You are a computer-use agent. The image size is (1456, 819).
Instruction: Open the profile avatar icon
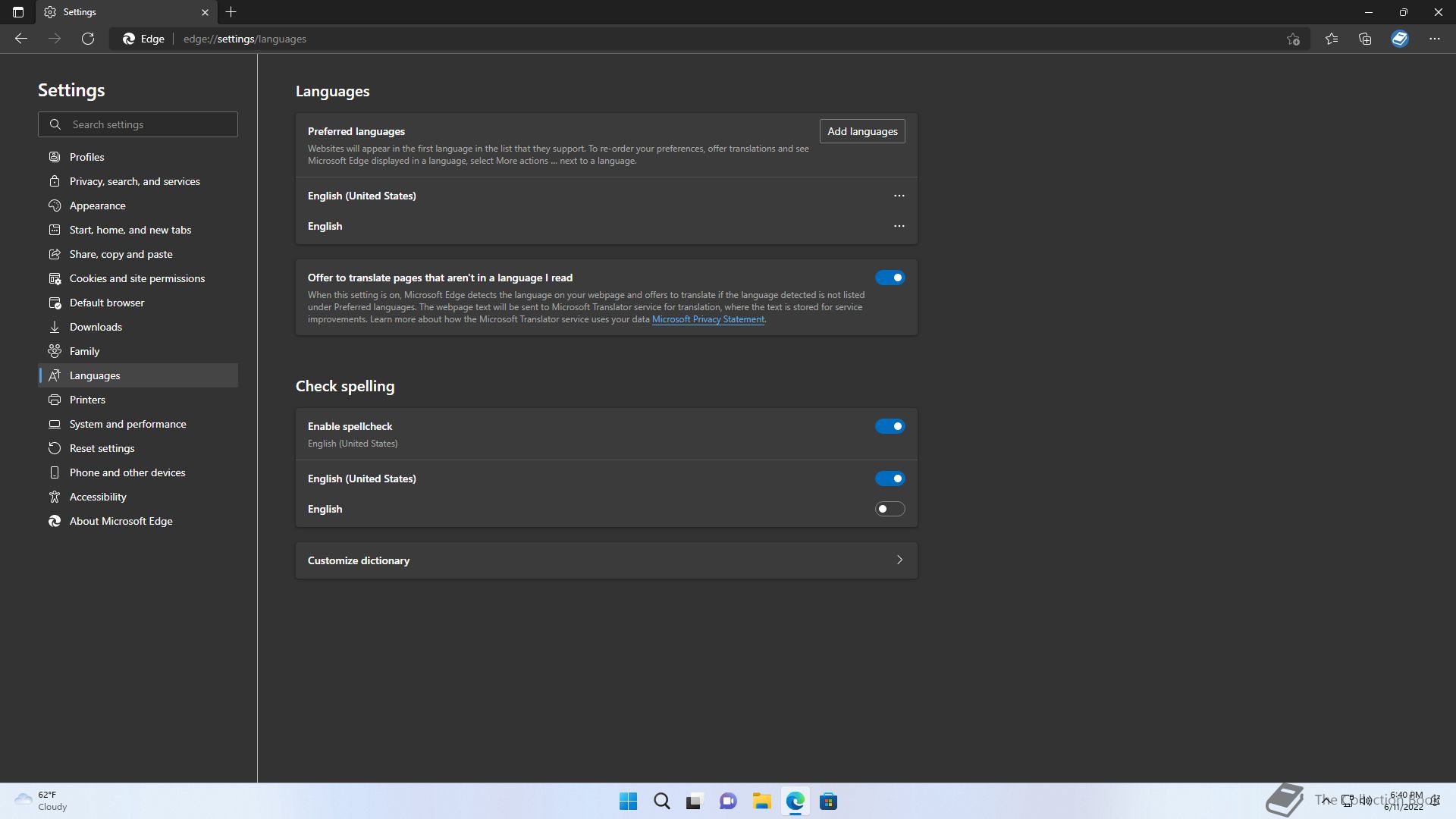click(1400, 39)
